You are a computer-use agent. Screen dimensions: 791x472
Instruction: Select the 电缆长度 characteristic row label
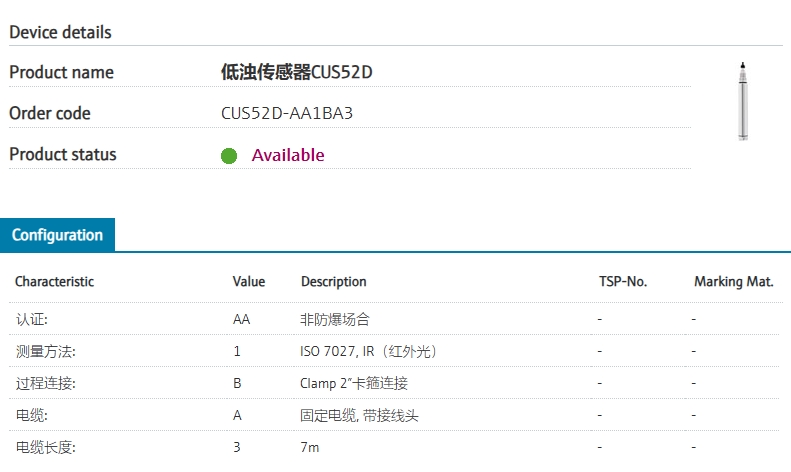click(x=46, y=447)
